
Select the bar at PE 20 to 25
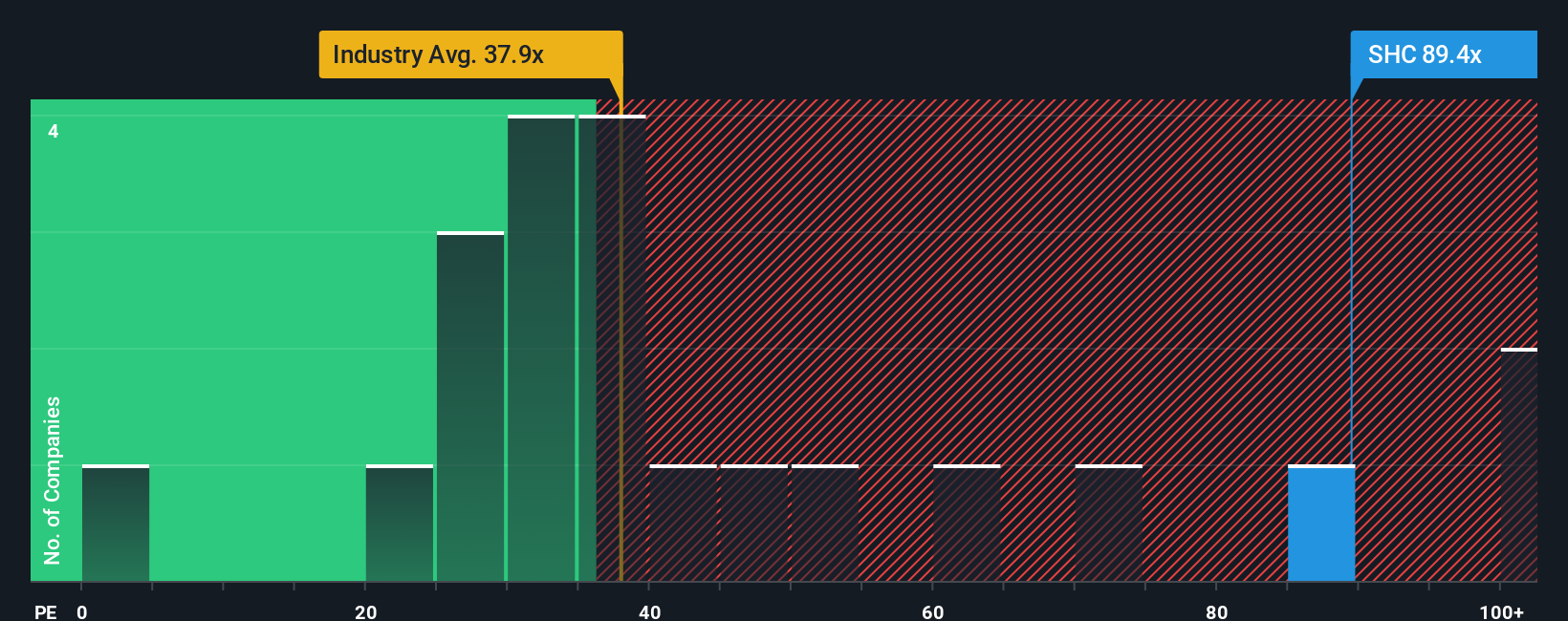coord(400,524)
